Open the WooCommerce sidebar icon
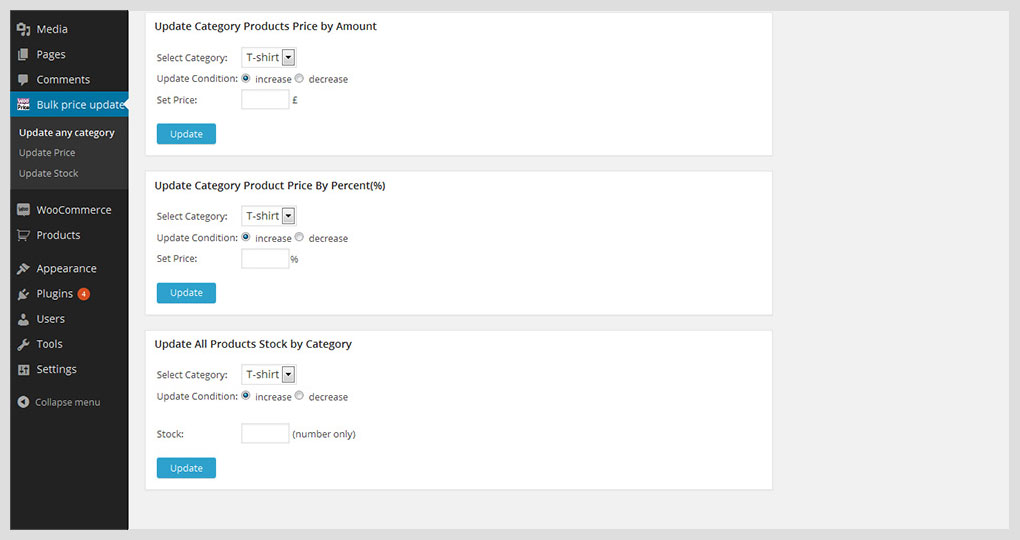 pyautogui.click(x=23, y=209)
